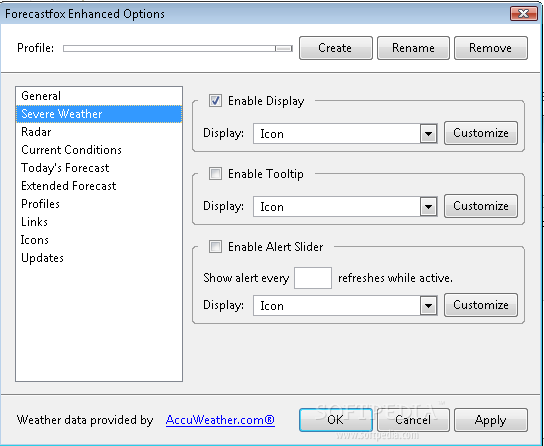Click the Apply button
Image resolution: width=544 pixels, height=446 pixels.
pyautogui.click(x=491, y=420)
